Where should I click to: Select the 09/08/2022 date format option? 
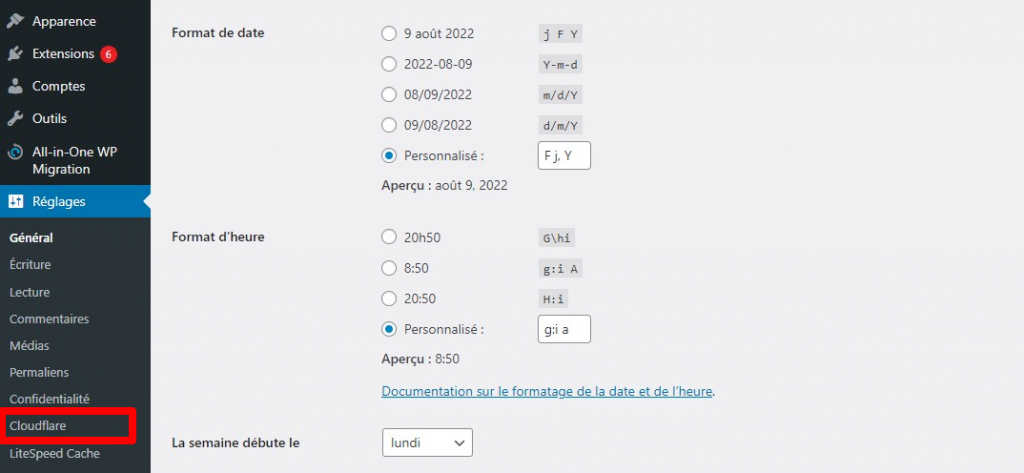point(389,125)
